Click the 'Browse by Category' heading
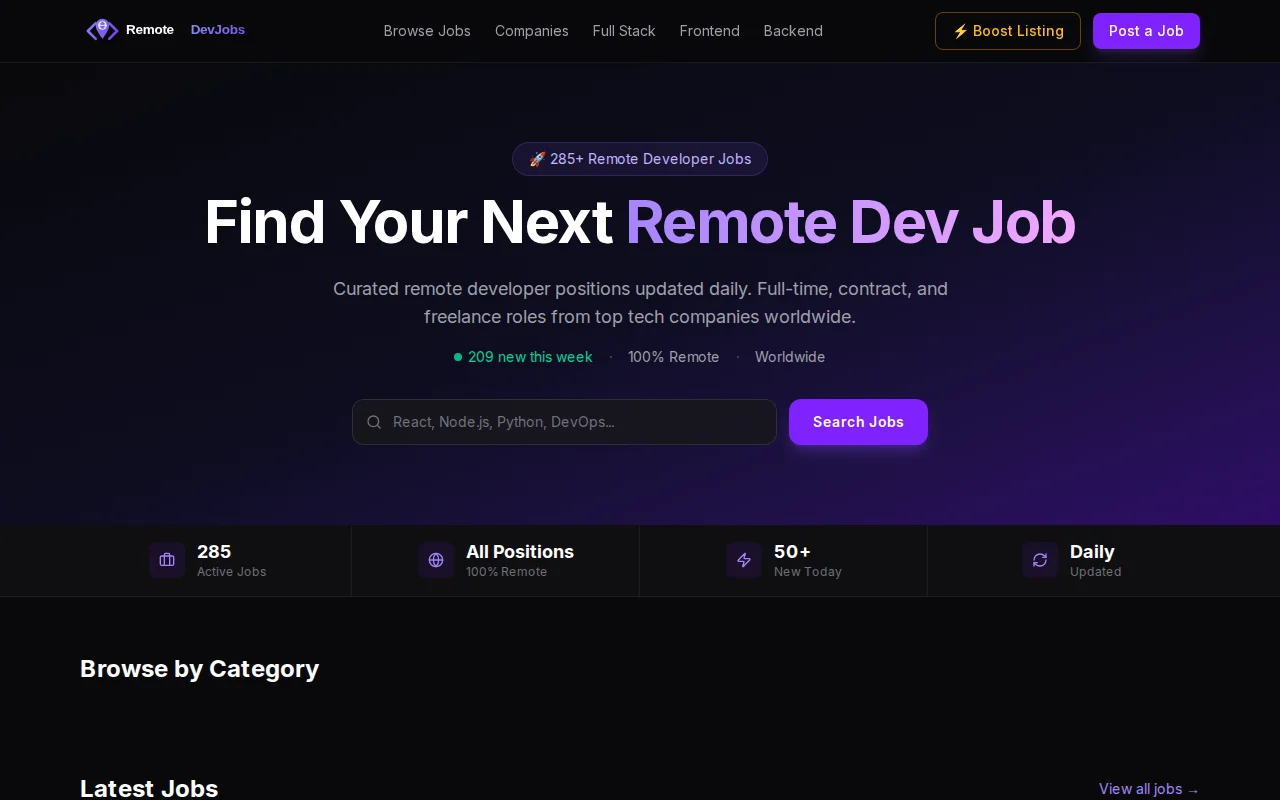Image resolution: width=1280 pixels, height=800 pixels. click(x=200, y=669)
